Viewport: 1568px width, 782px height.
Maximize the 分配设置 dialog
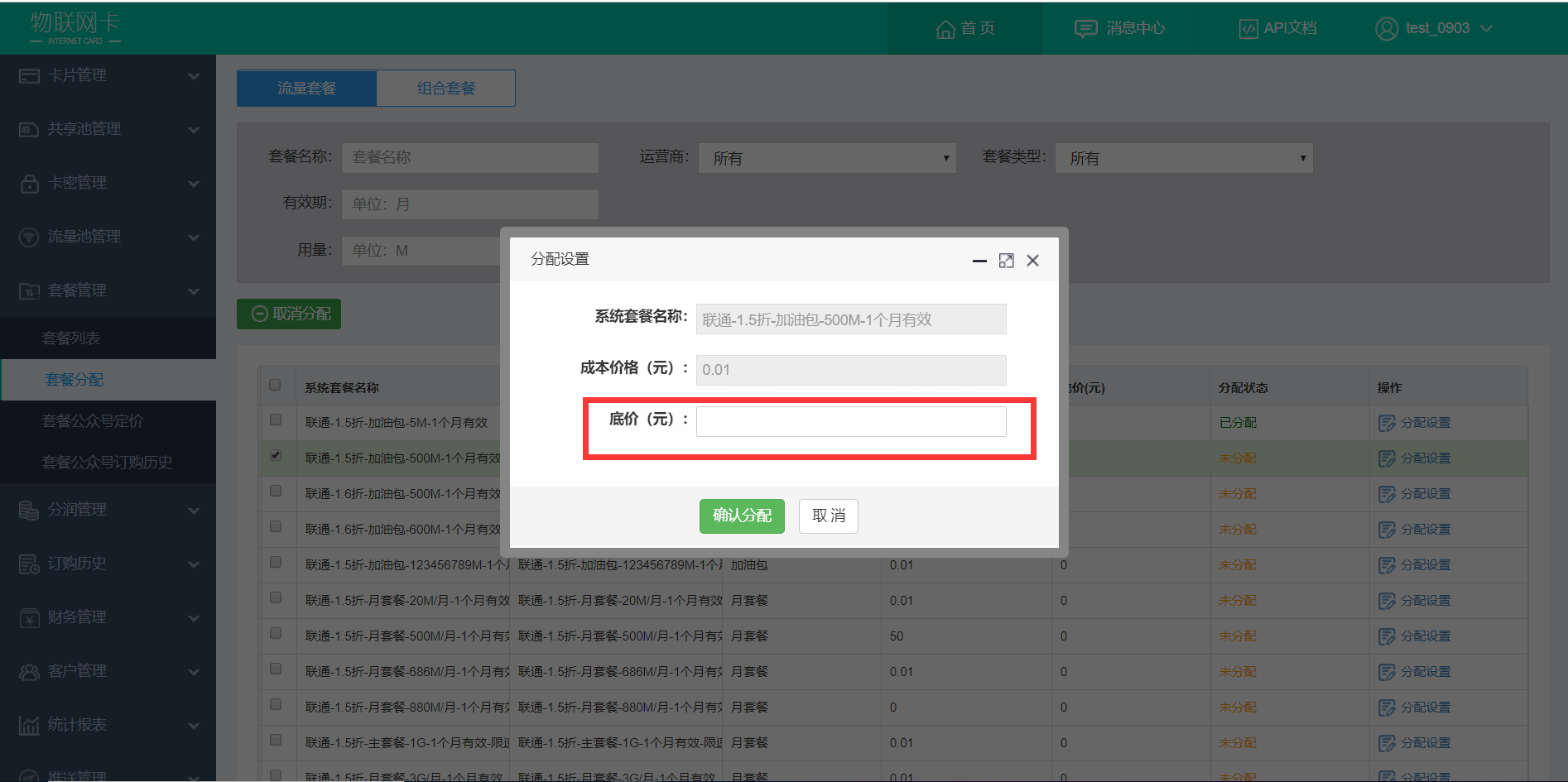pyautogui.click(x=1006, y=261)
